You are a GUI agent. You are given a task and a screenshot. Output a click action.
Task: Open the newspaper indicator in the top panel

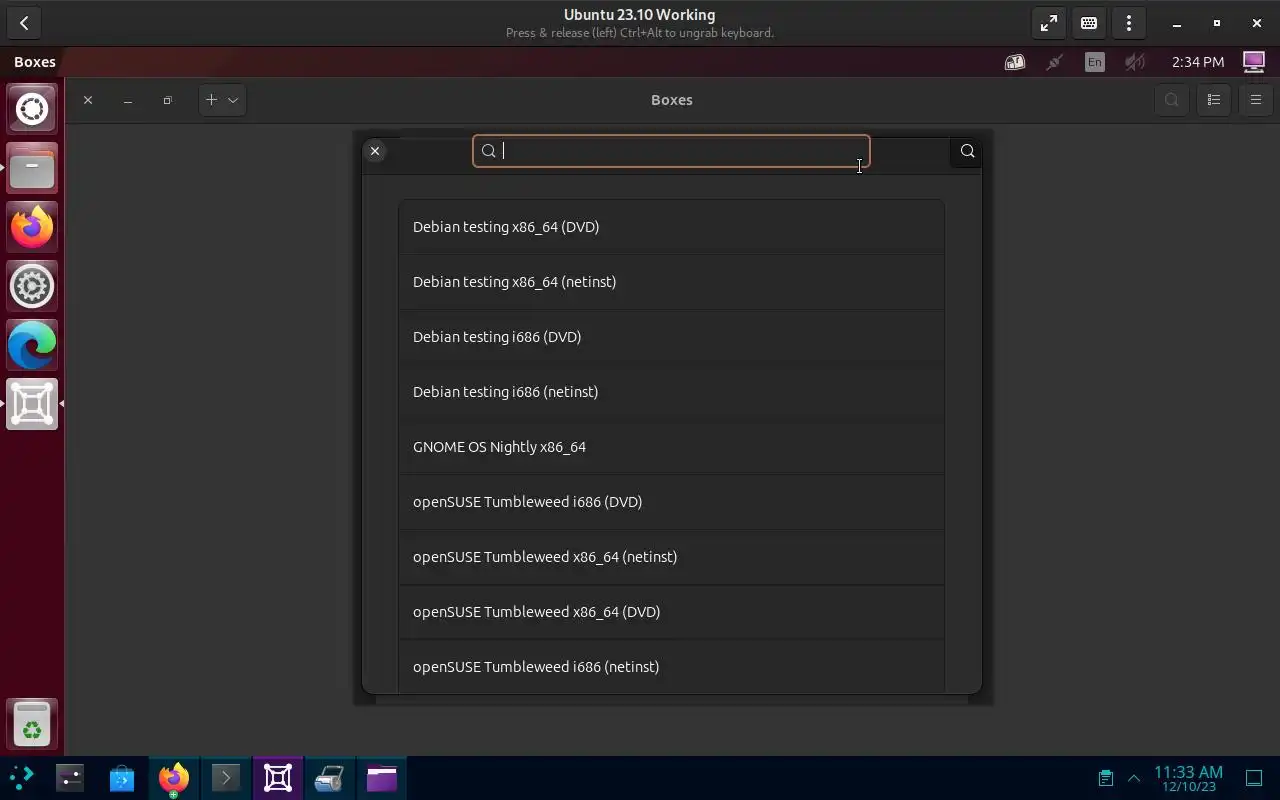tap(1015, 62)
